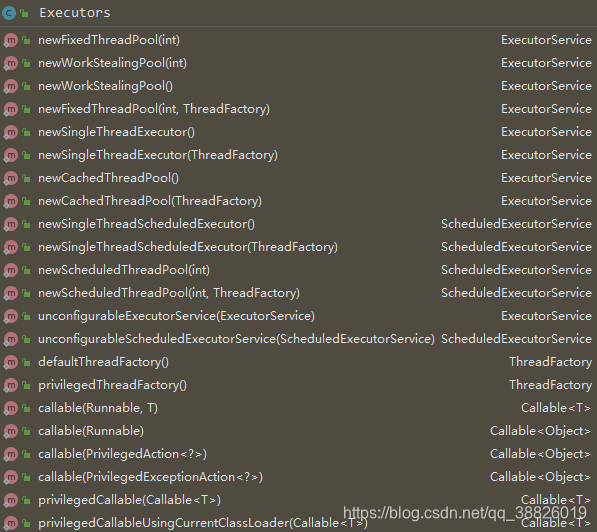Image resolution: width=597 pixels, height=532 pixels.
Task: Click public lock icon beside newFixedThreadPool(int)
Action: coord(26,40)
